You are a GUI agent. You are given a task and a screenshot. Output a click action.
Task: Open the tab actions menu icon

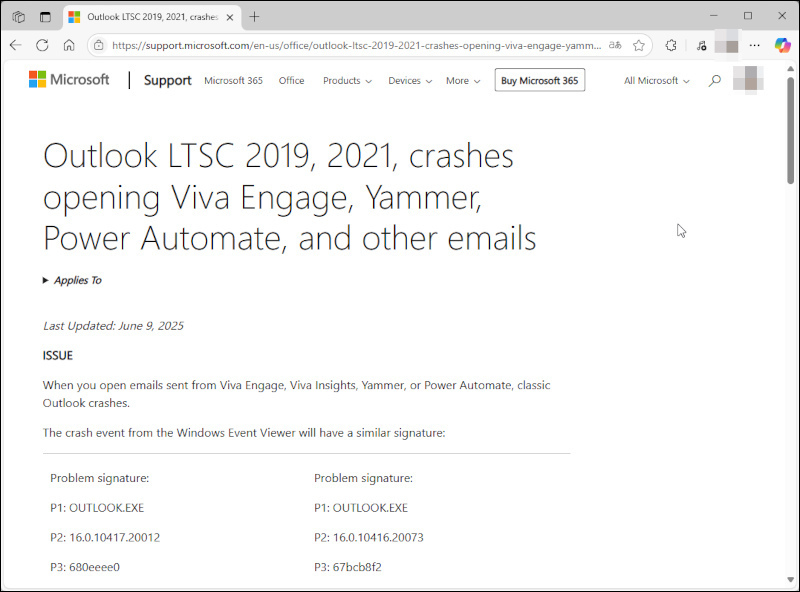45,17
